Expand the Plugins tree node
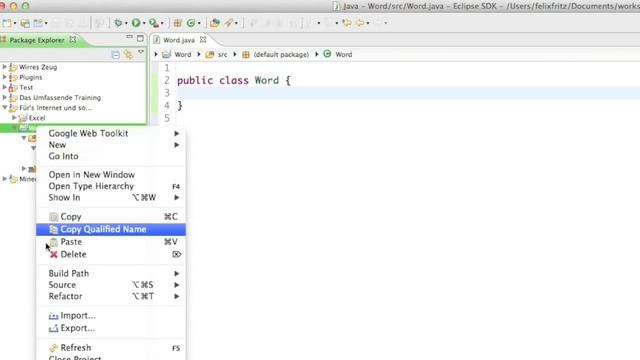 (4, 77)
